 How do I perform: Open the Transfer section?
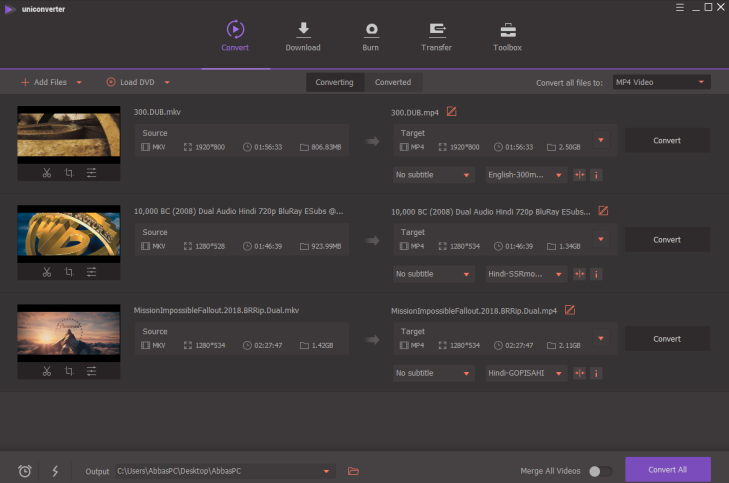pos(436,36)
